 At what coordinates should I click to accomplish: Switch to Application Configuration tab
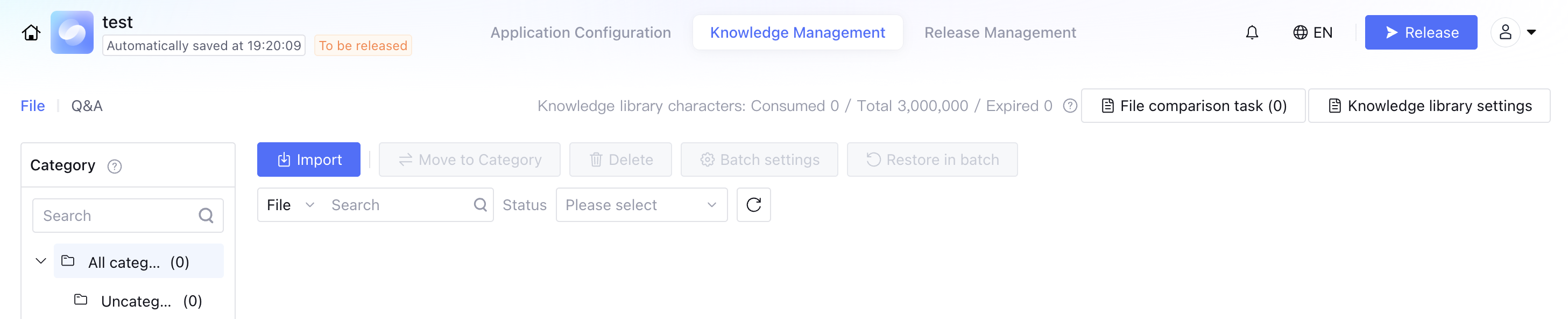(580, 32)
